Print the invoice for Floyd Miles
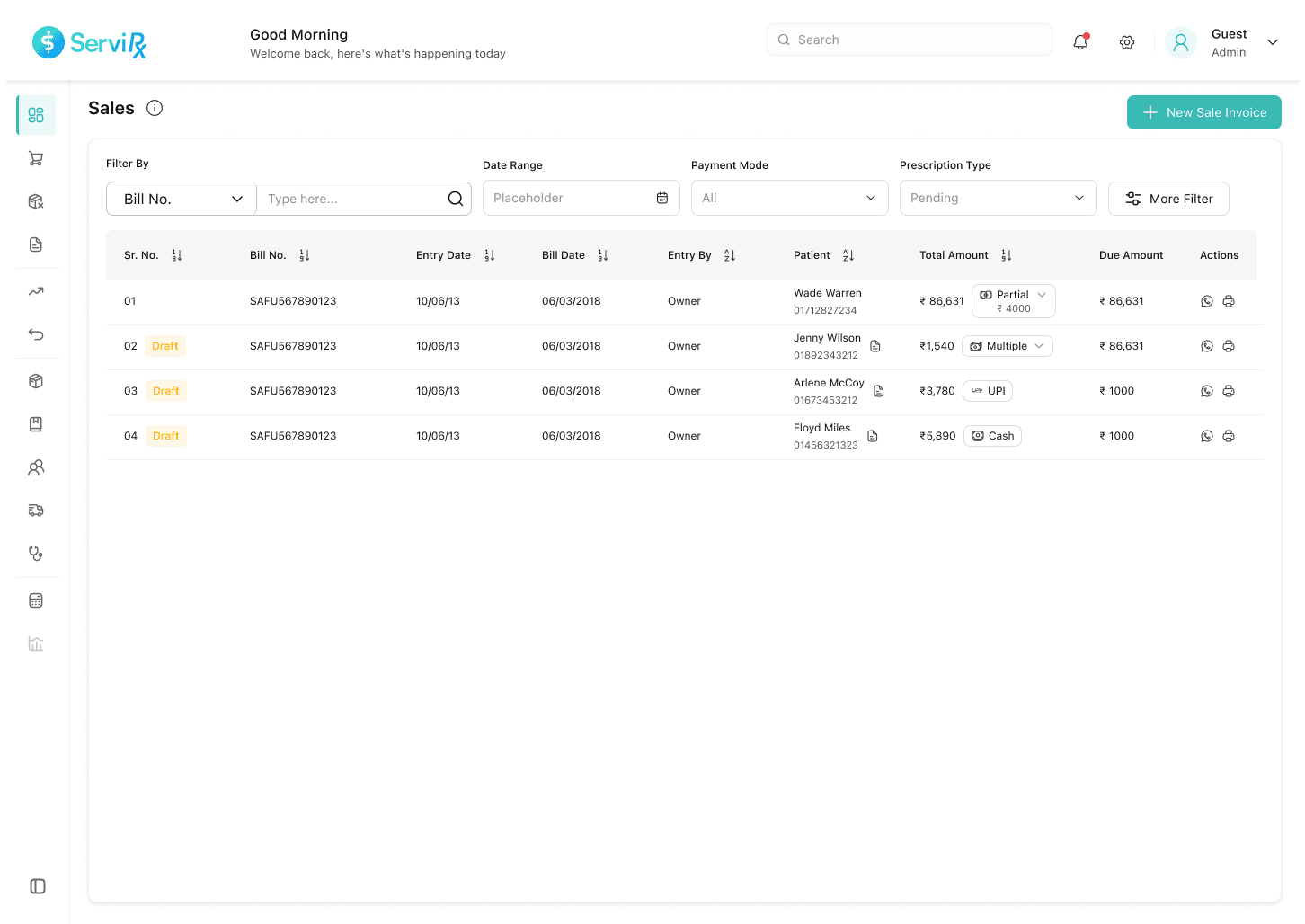This screenshot has height=924, width=1305. (x=1229, y=436)
